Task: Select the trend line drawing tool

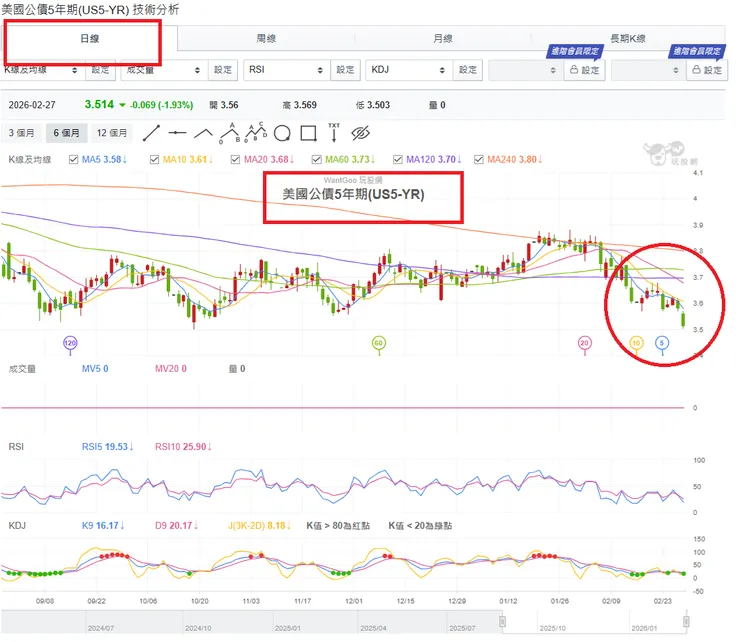Action: 152,132
